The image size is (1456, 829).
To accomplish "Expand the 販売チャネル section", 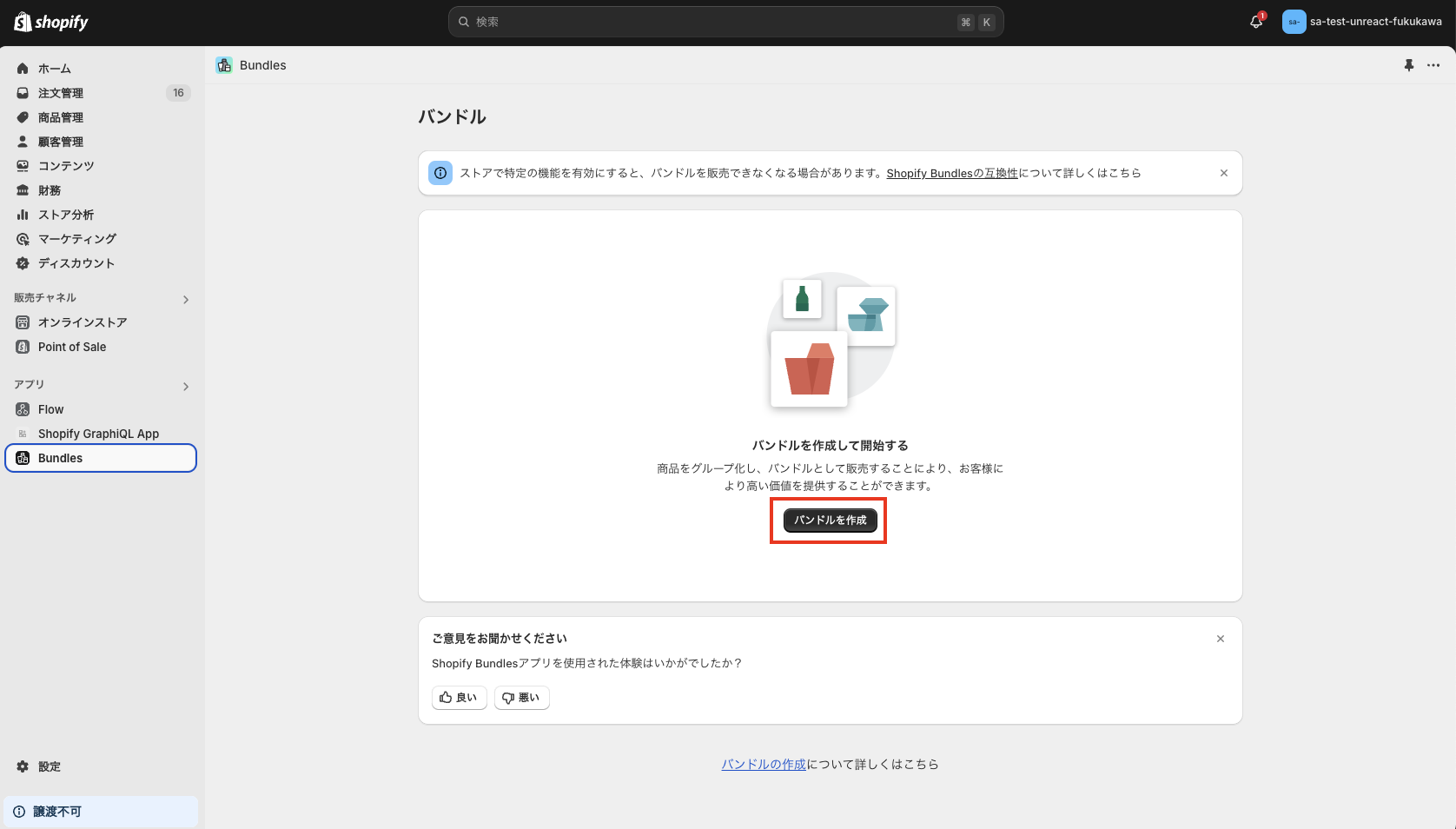I will point(185,299).
